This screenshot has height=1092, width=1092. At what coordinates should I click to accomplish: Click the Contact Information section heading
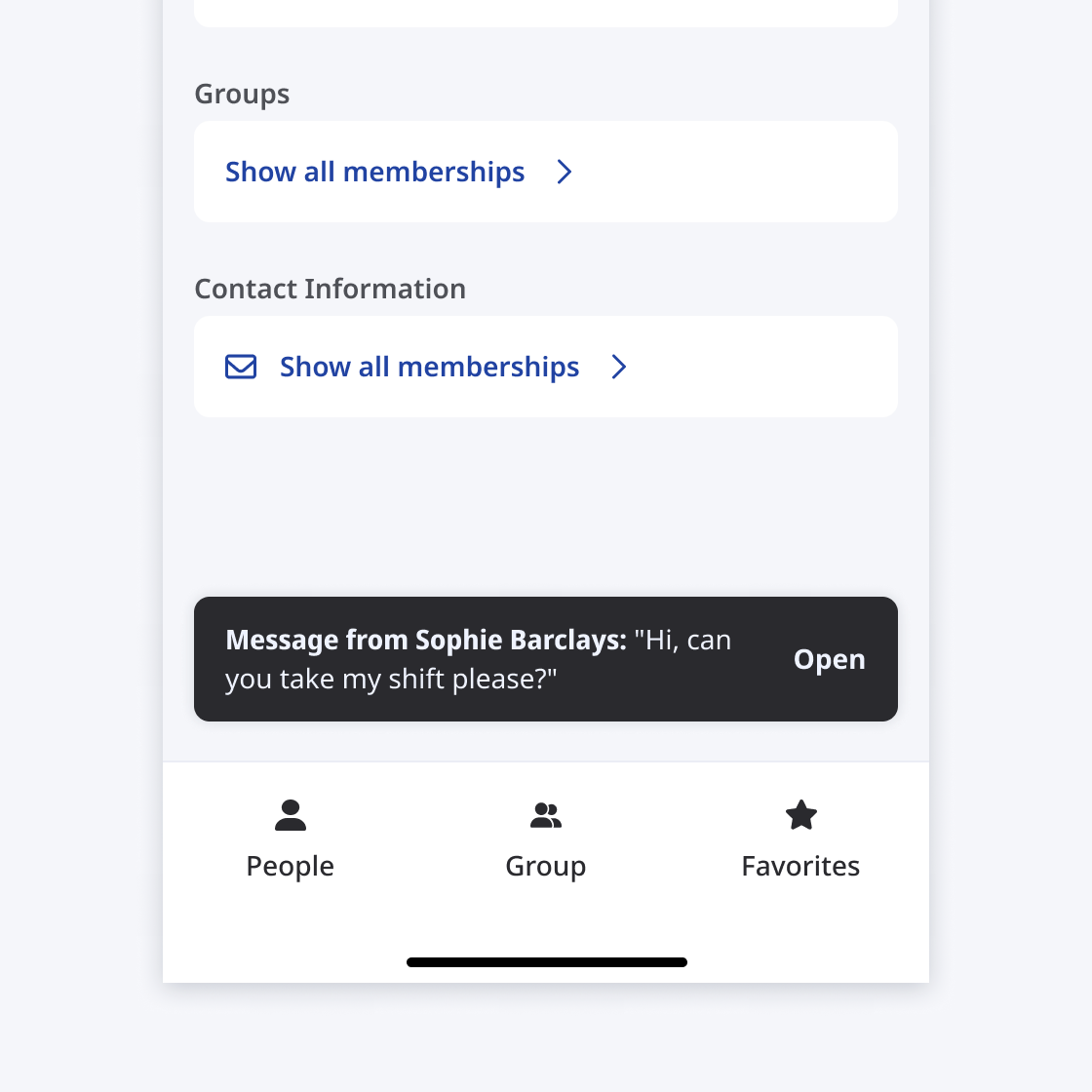click(x=331, y=290)
